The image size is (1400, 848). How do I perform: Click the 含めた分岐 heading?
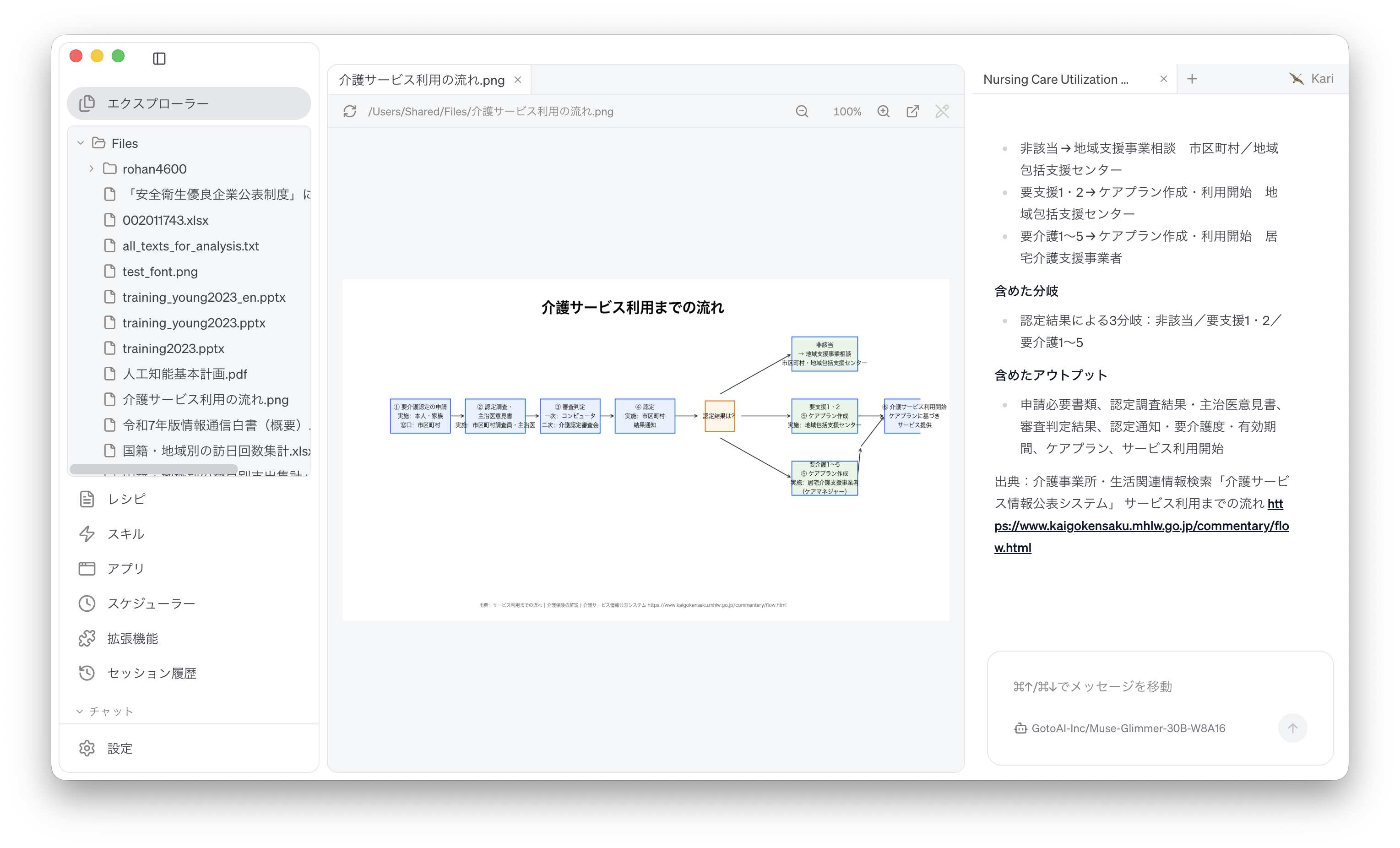1026,290
